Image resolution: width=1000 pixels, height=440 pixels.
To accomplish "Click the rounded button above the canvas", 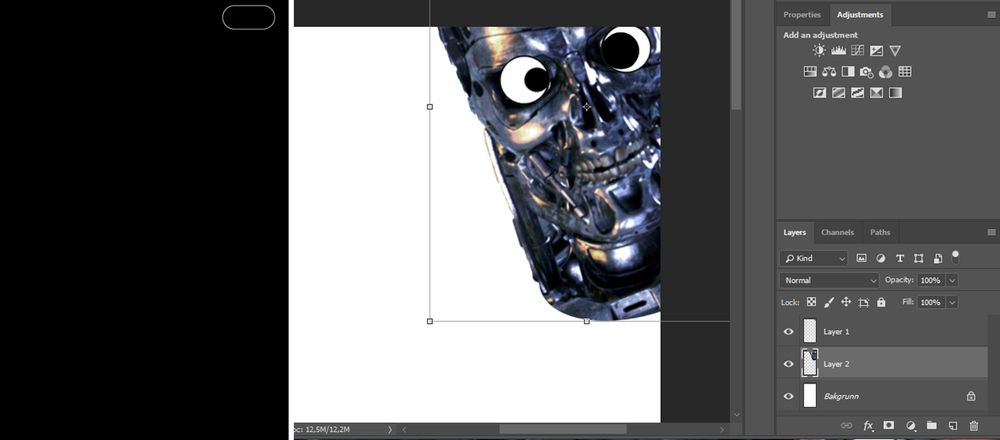I will tap(249, 17).
